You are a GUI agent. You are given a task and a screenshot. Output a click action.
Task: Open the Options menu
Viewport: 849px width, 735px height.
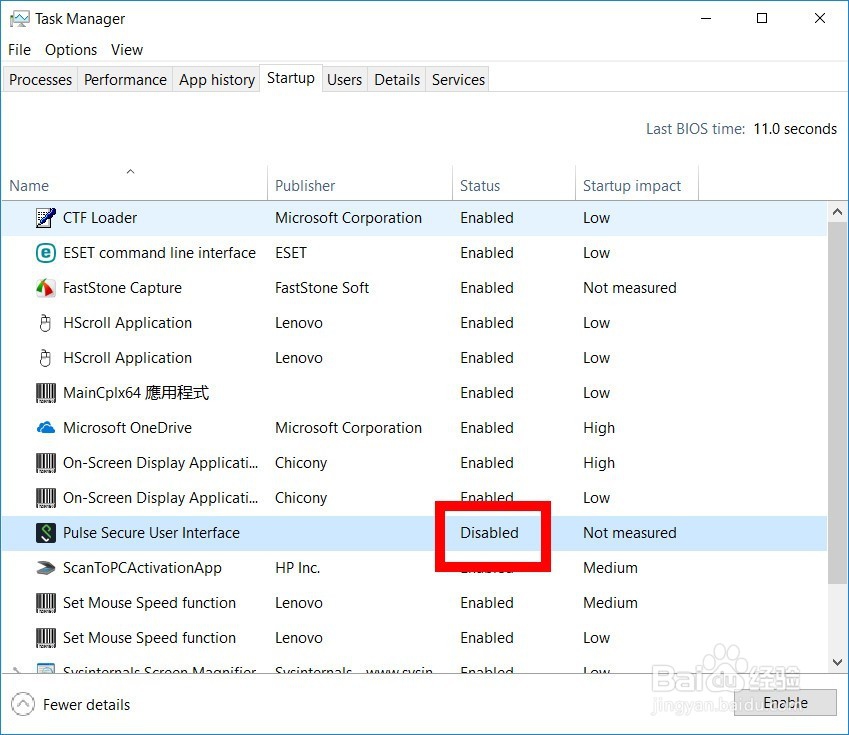point(71,50)
